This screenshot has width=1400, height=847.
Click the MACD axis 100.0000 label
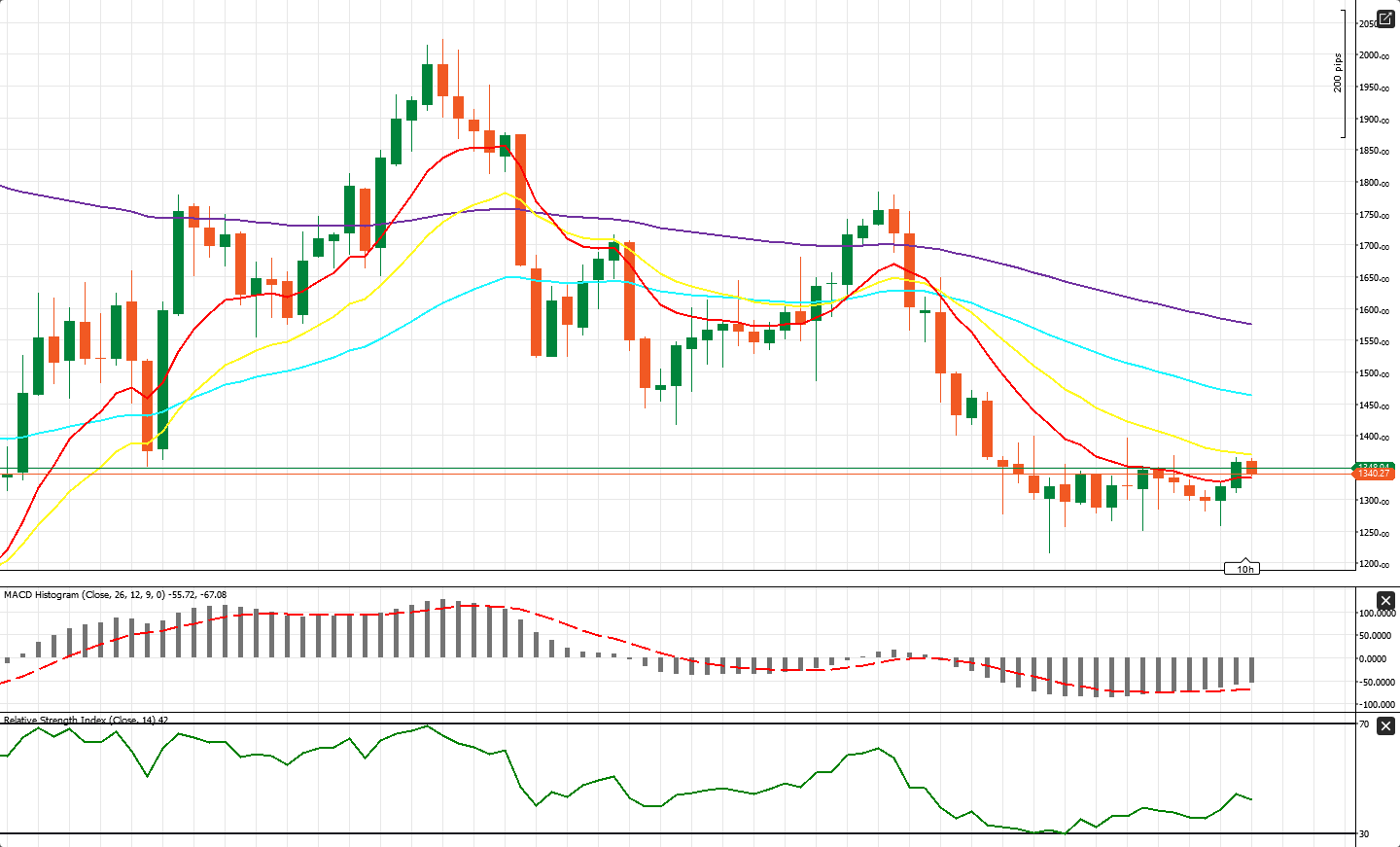click(x=1377, y=614)
